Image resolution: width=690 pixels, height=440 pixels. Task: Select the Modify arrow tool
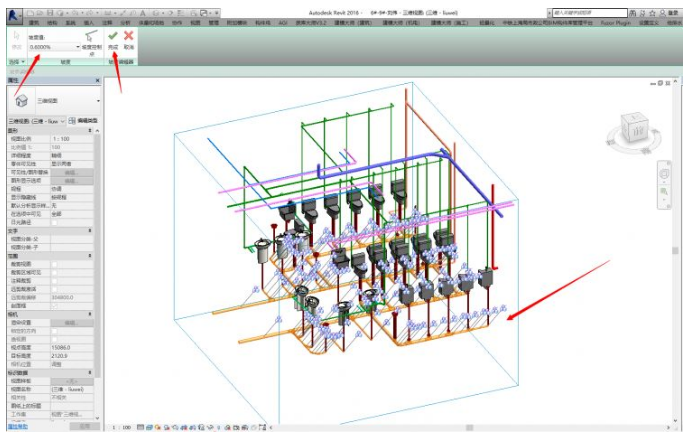15,37
